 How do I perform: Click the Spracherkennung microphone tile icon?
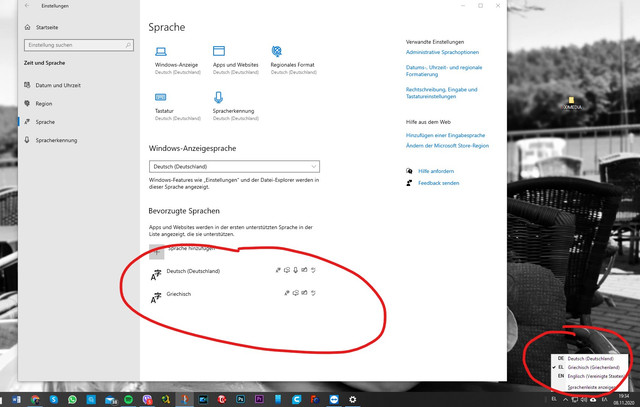218,97
